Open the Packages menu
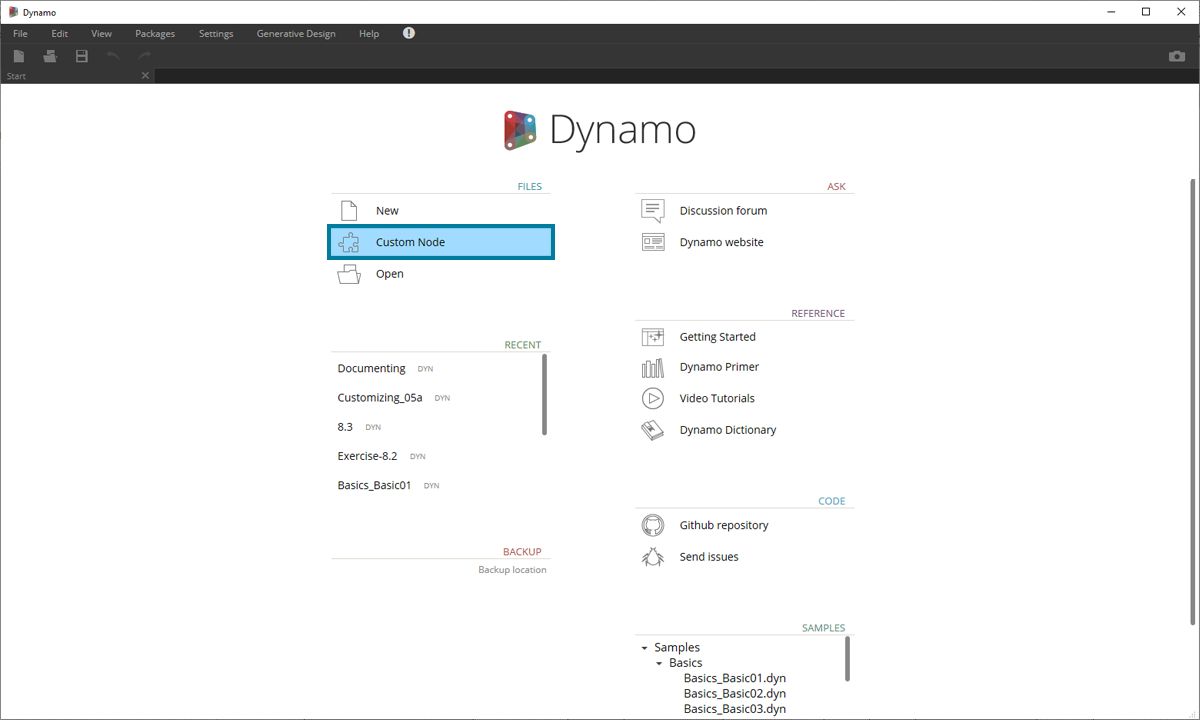Image resolution: width=1200 pixels, height=720 pixels. [155, 33]
